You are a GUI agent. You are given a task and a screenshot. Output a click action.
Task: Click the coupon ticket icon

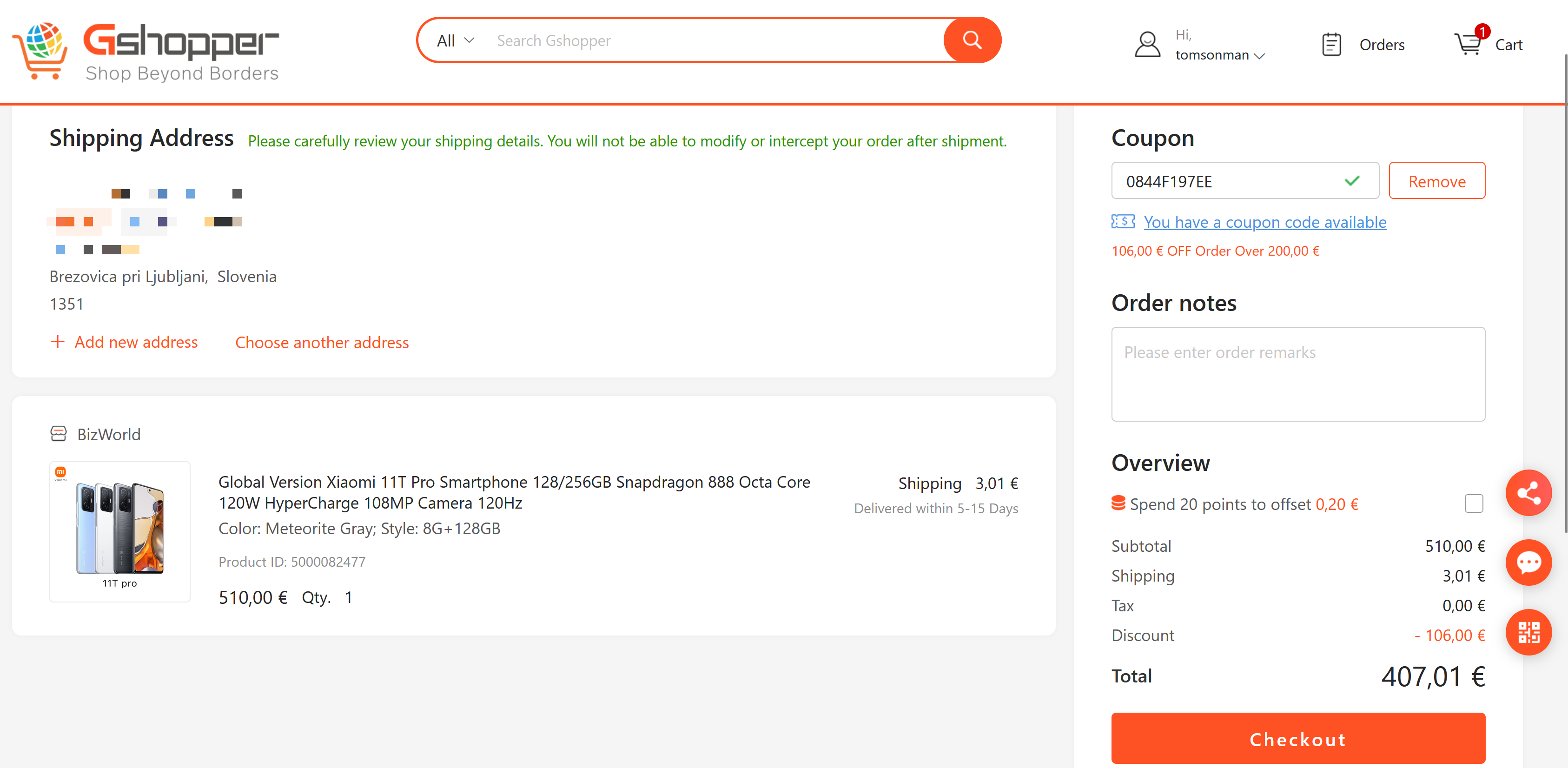coord(1123,221)
